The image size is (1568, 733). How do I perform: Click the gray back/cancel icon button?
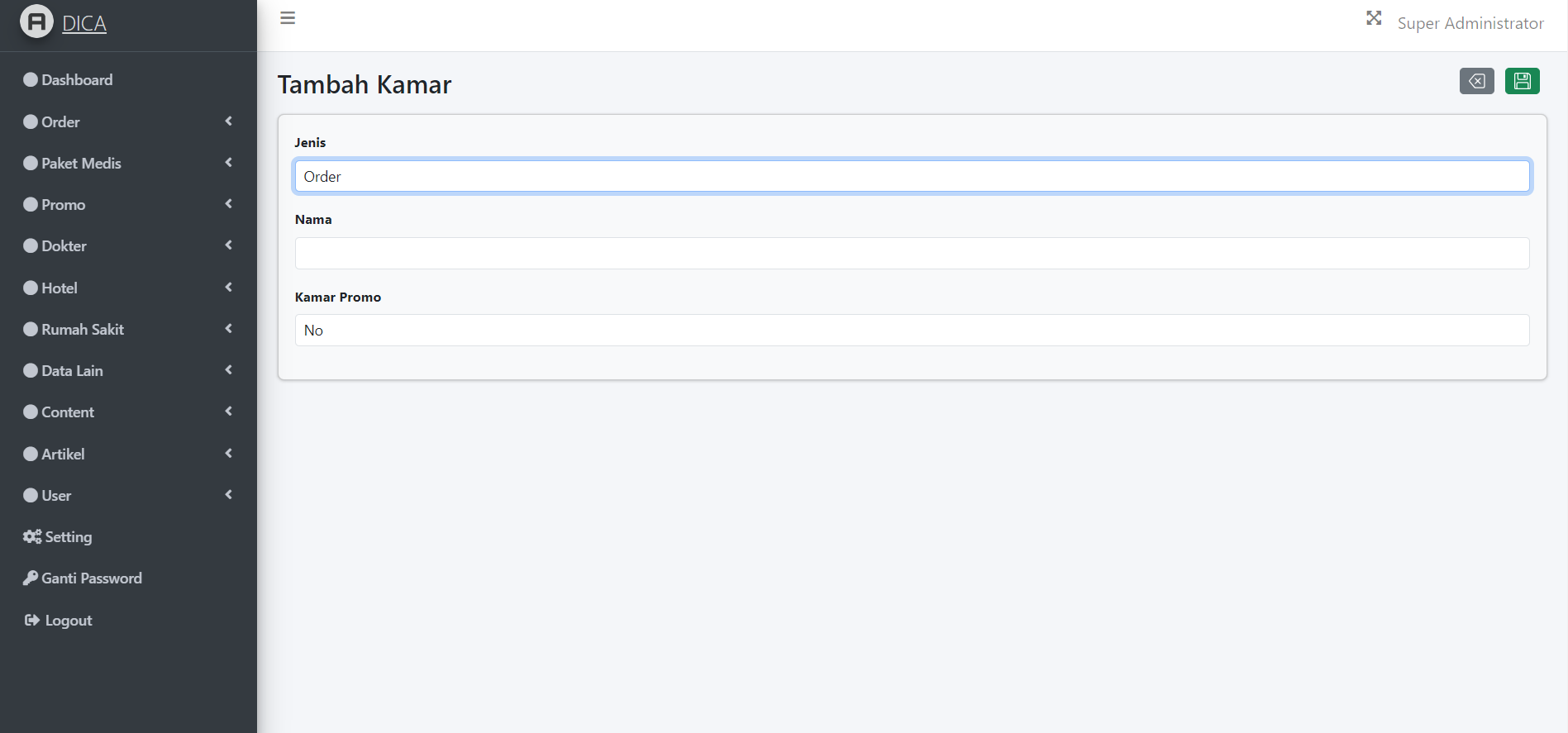pos(1476,81)
